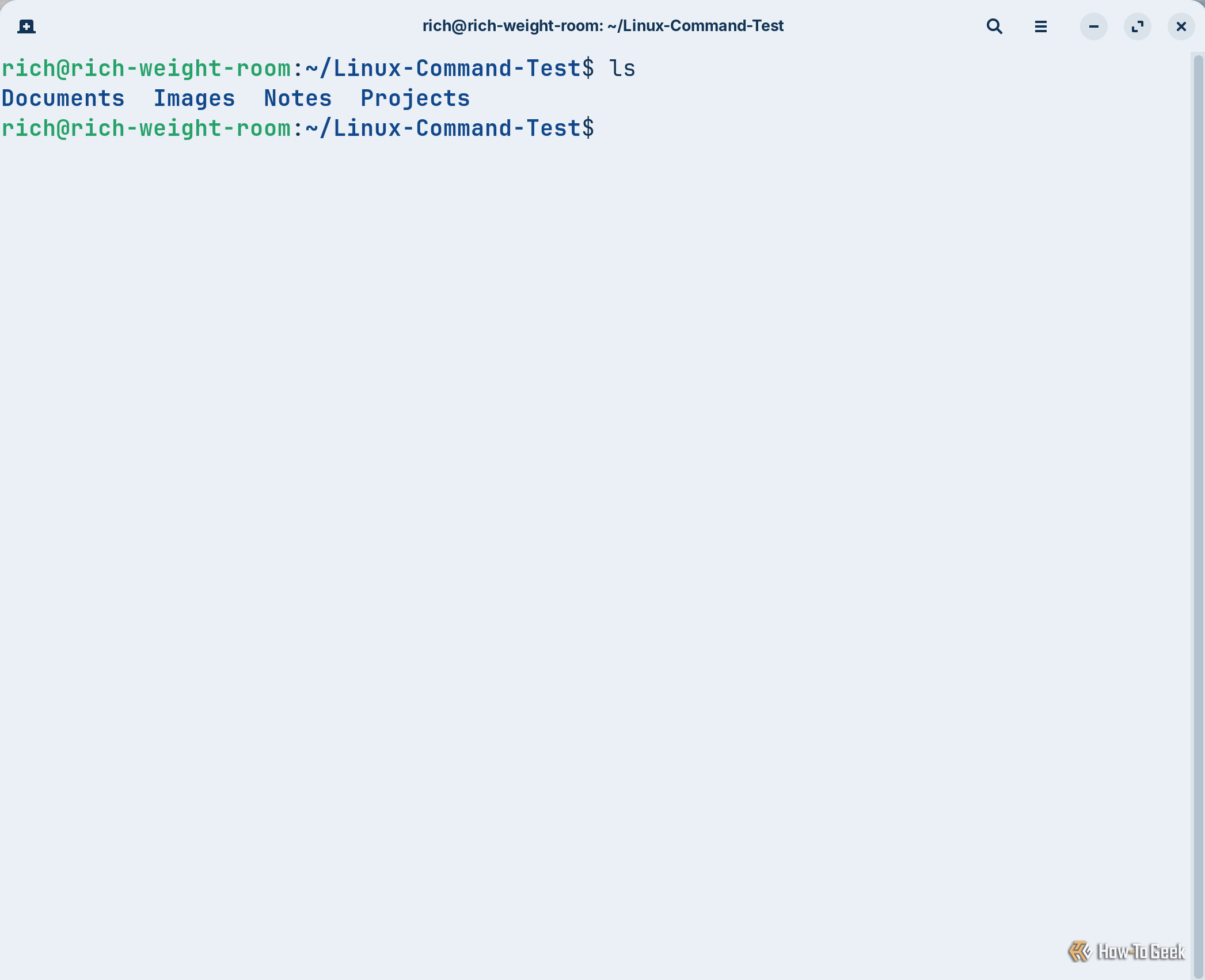Open a new terminal tab
This screenshot has width=1205, height=980.
click(26, 26)
